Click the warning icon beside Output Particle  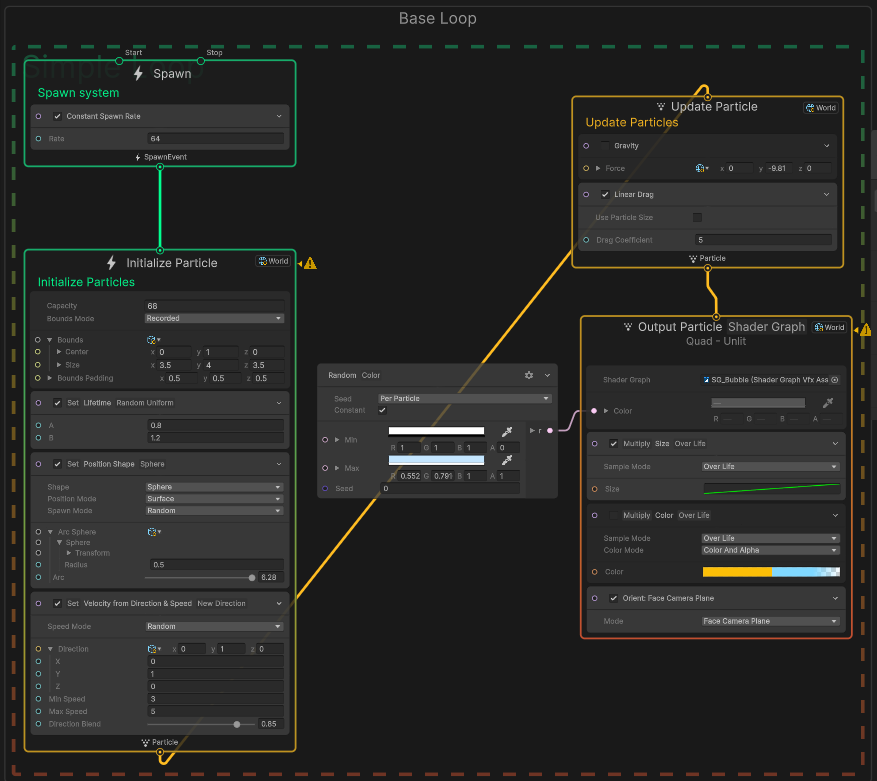click(866, 329)
